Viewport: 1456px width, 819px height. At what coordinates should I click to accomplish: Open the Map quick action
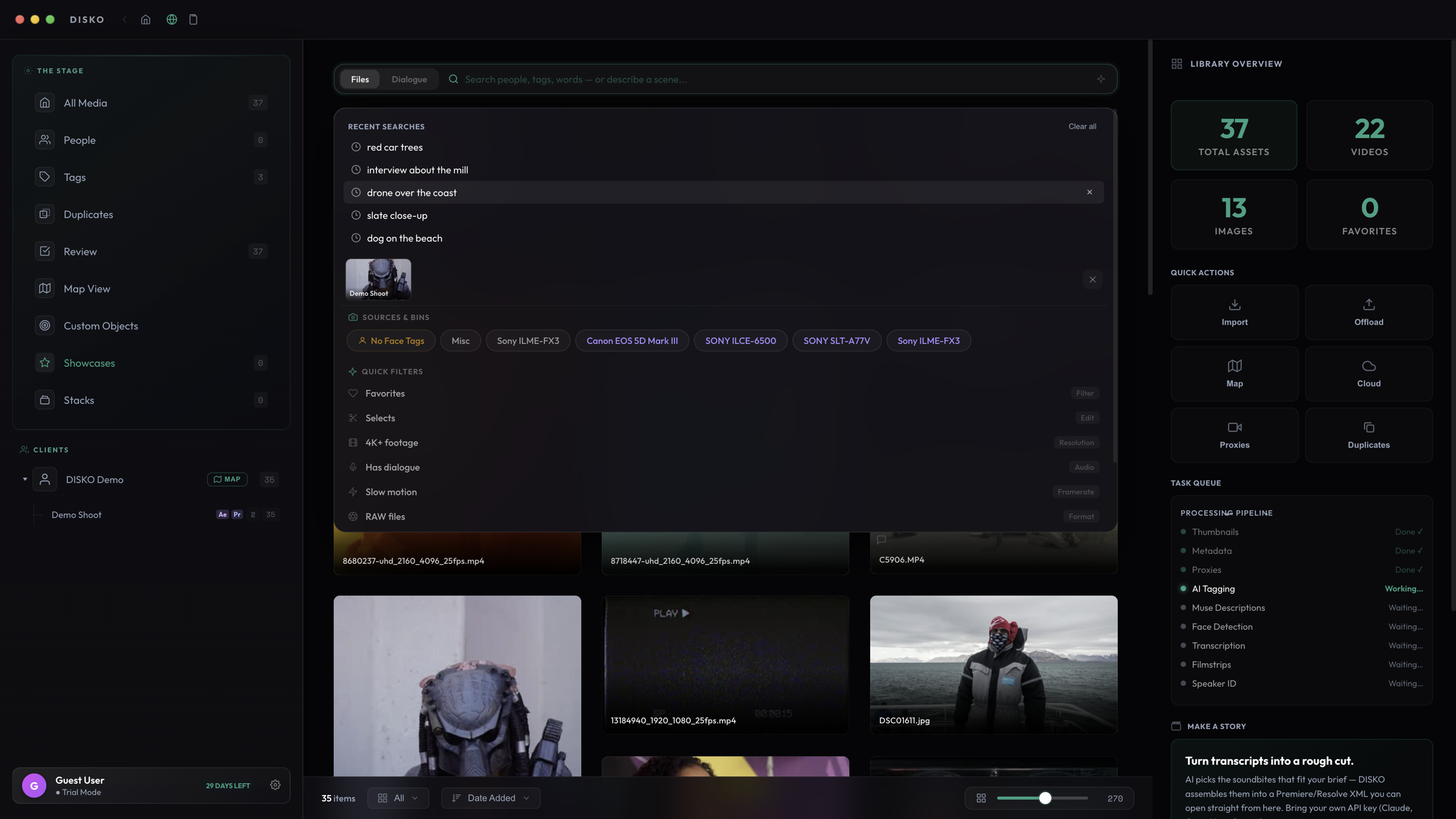(x=1234, y=374)
